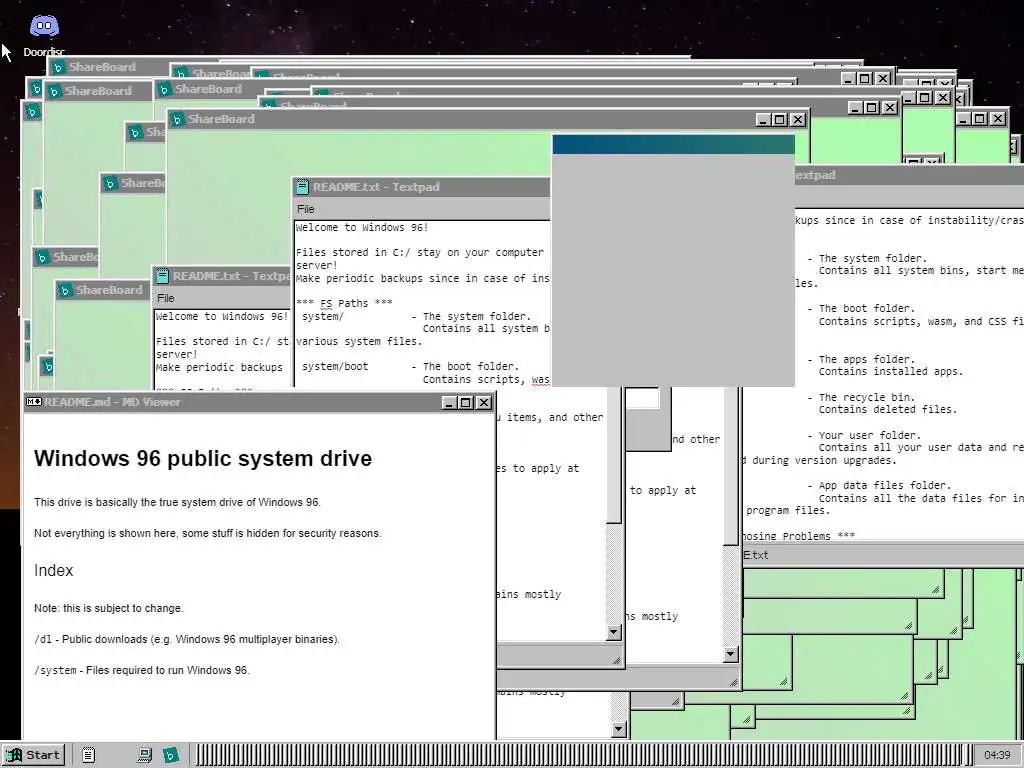
Task: Select the Textpad notepad icon in taskbar
Action: click(88, 755)
